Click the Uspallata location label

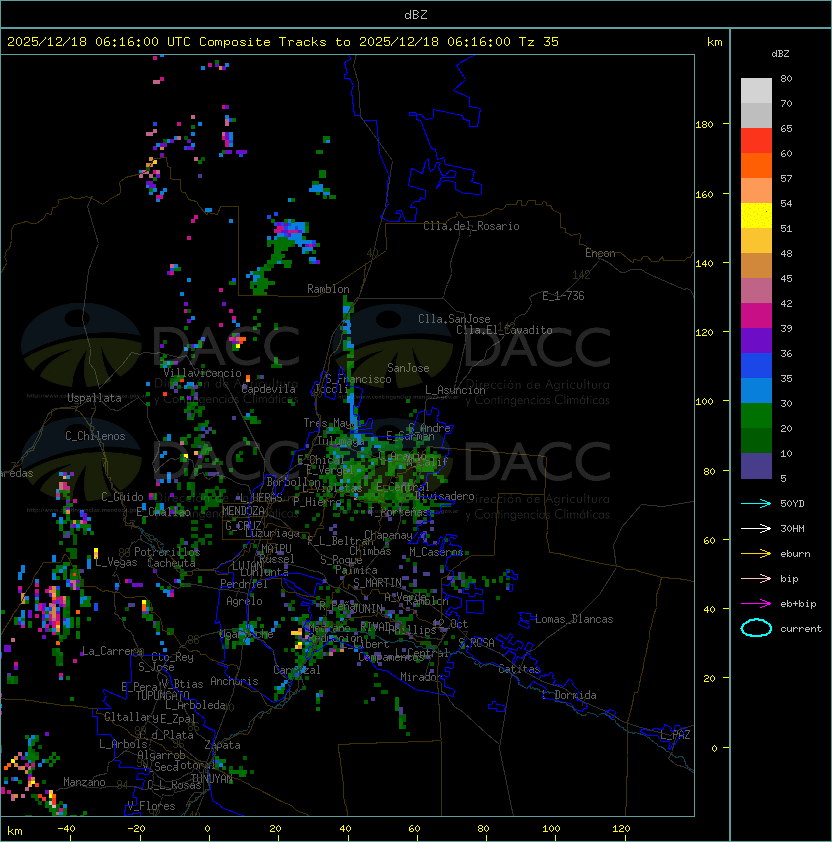pos(94,398)
